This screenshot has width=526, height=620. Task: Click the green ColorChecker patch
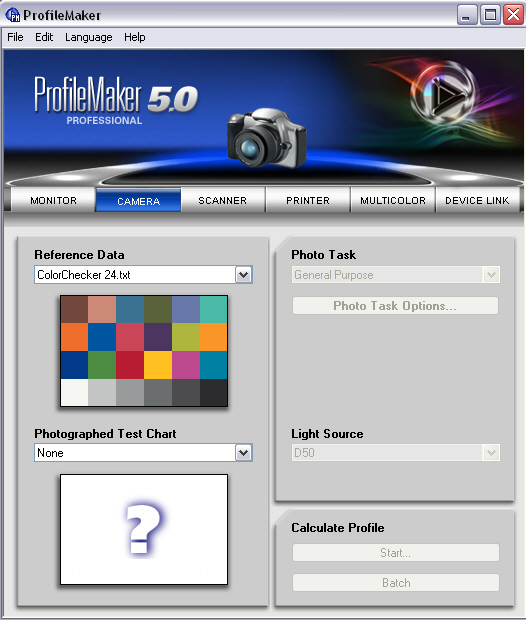[x=102, y=365]
